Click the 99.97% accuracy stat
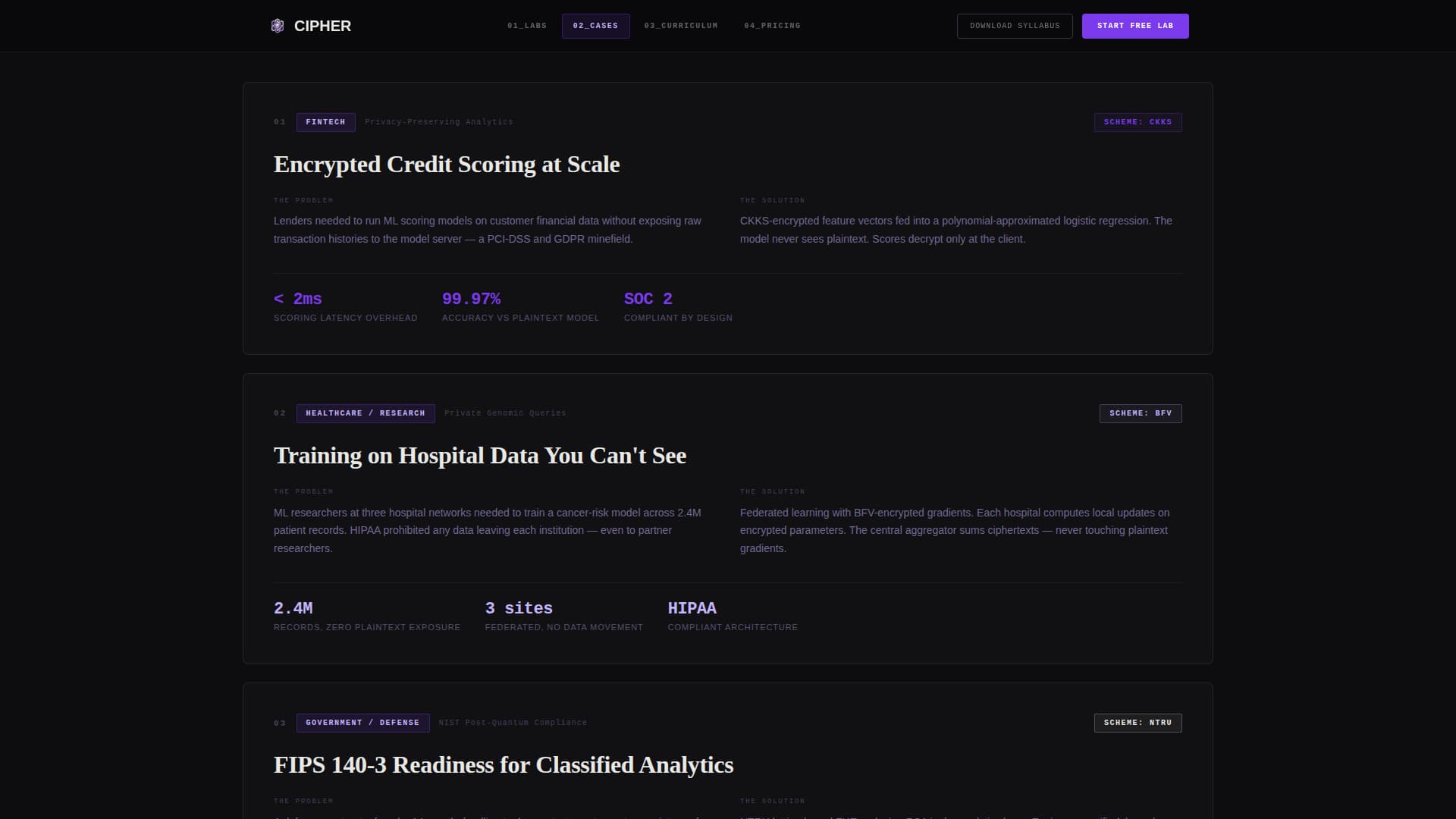The height and width of the screenshot is (819, 1456). (x=471, y=299)
